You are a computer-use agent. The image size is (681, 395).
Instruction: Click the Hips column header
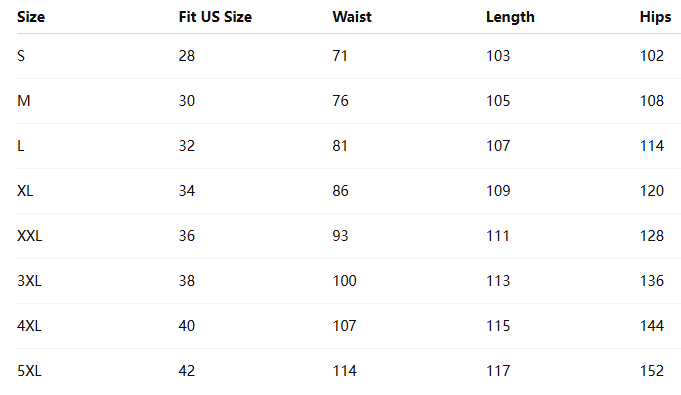[655, 17]
